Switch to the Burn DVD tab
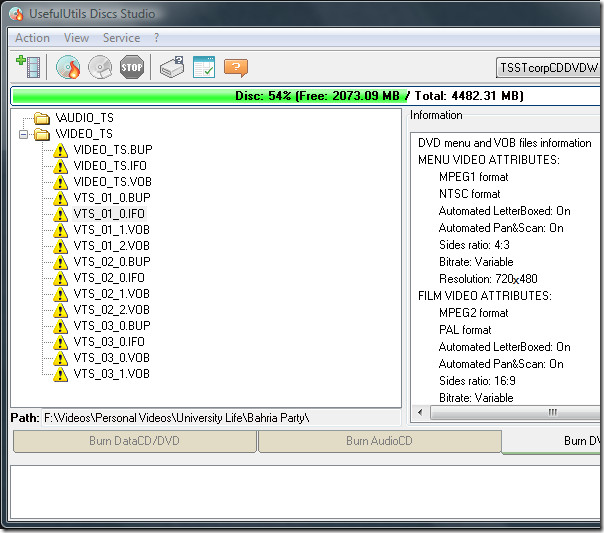The image size is (604, 533). click(553, 441)
